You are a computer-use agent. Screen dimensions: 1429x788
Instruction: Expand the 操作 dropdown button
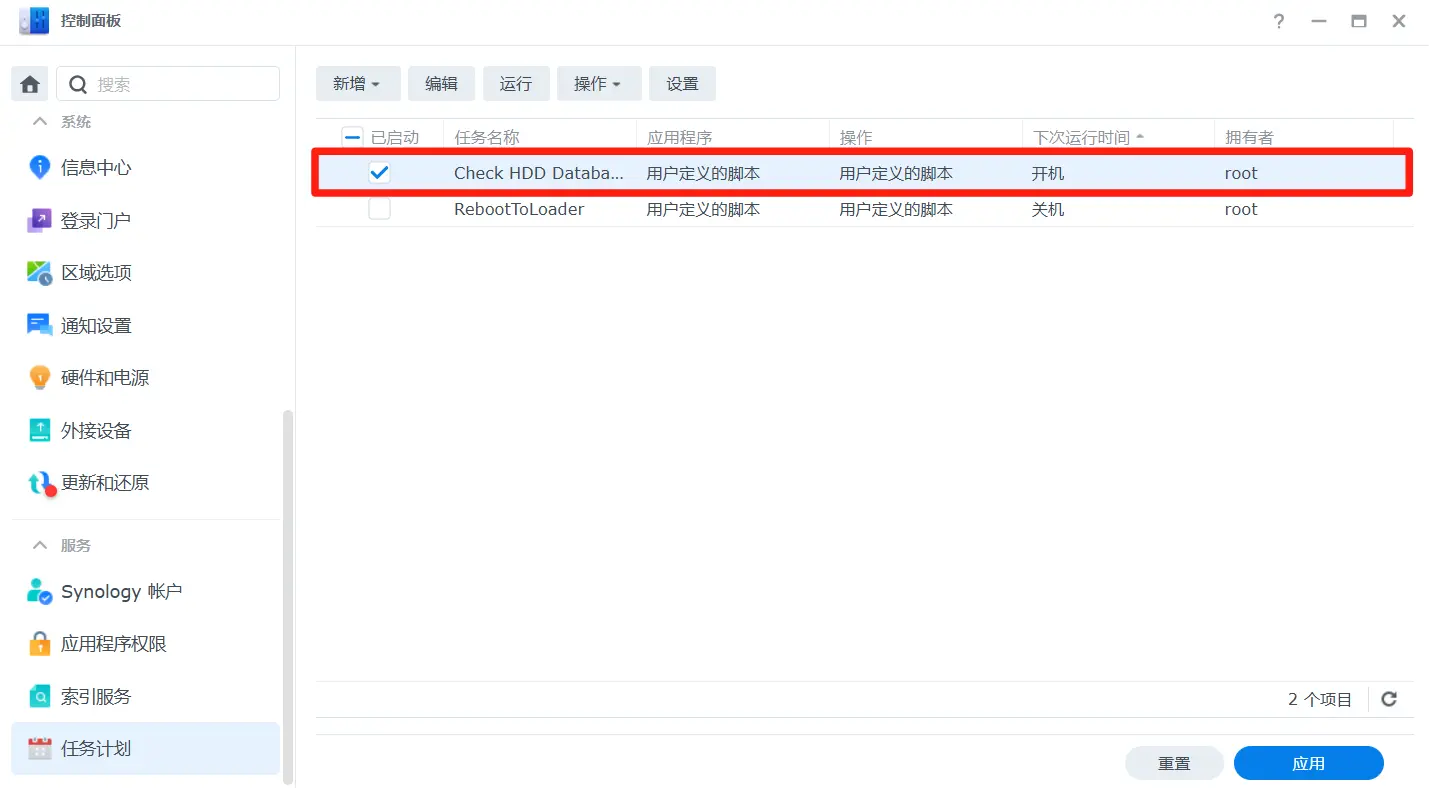point(598,84)
